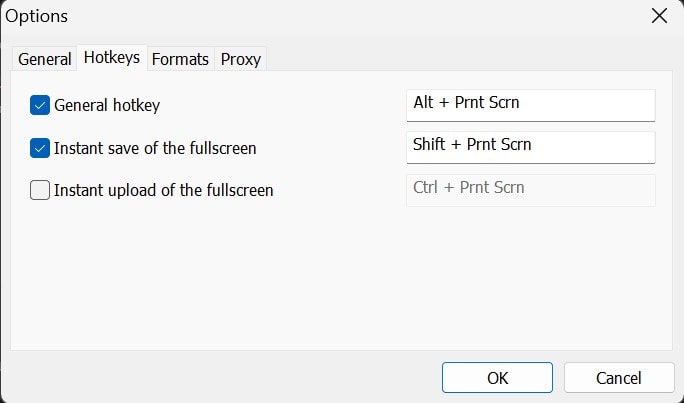Go to the Proxy tab
The height and width of the screenshot is (403, 684).
pyautogui.click(x=240, y=59)
